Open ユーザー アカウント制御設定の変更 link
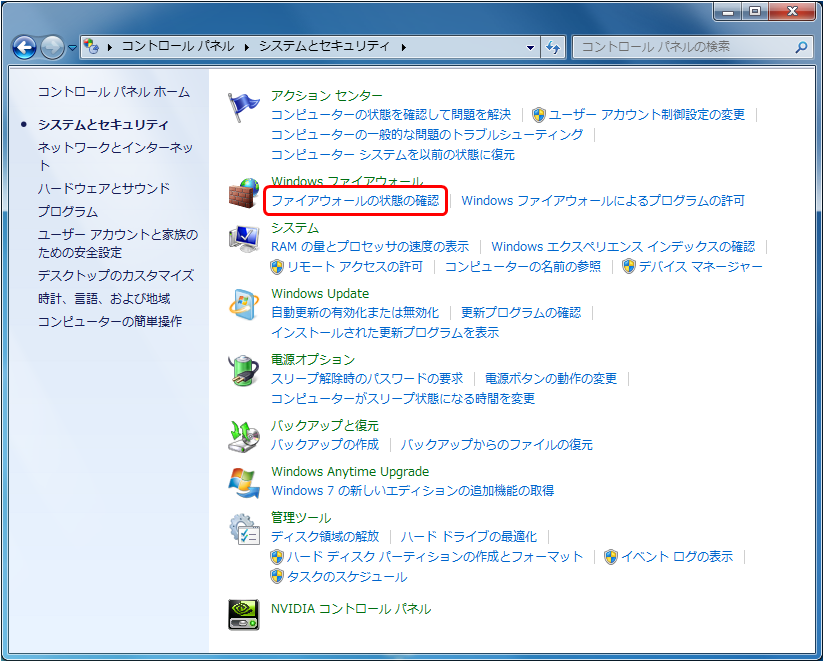Image resolution: width=824 pixels, height=662 pixels. tap(646, 115)
